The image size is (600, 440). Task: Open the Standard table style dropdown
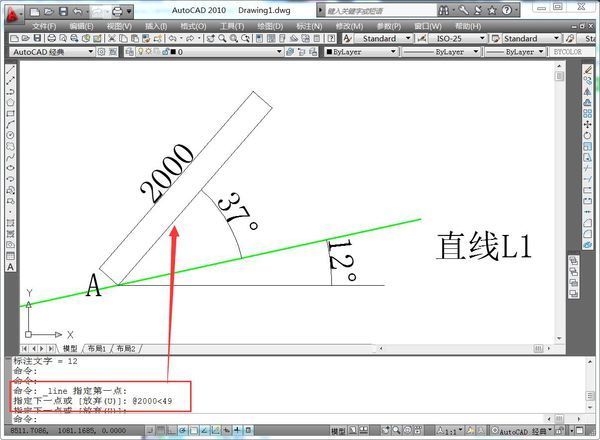pos(531,38)
